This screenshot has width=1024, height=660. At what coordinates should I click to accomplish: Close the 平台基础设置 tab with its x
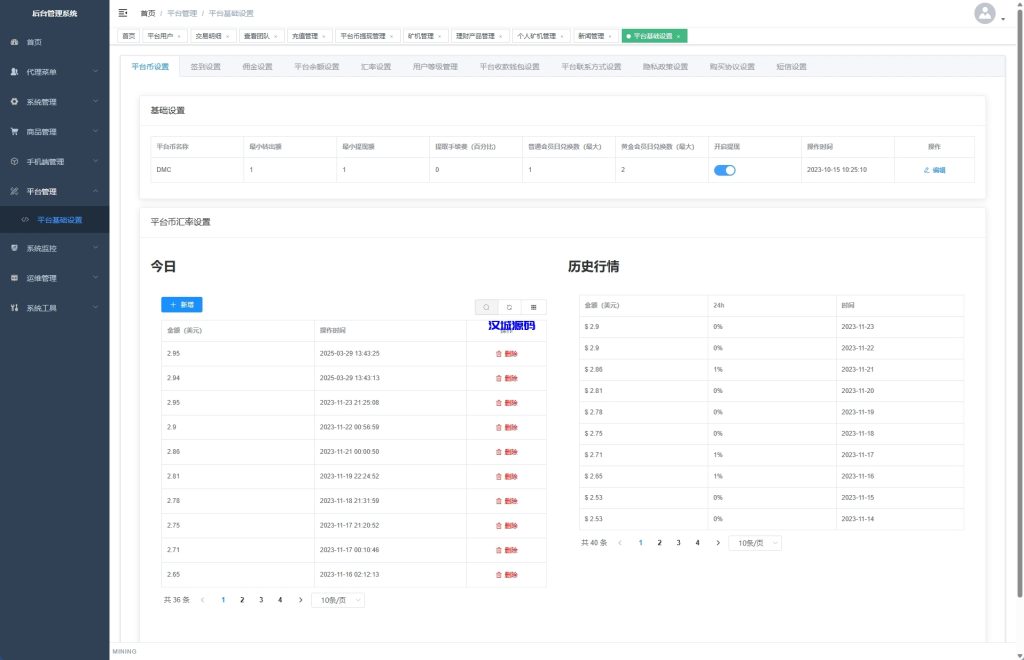coord(679,35)
